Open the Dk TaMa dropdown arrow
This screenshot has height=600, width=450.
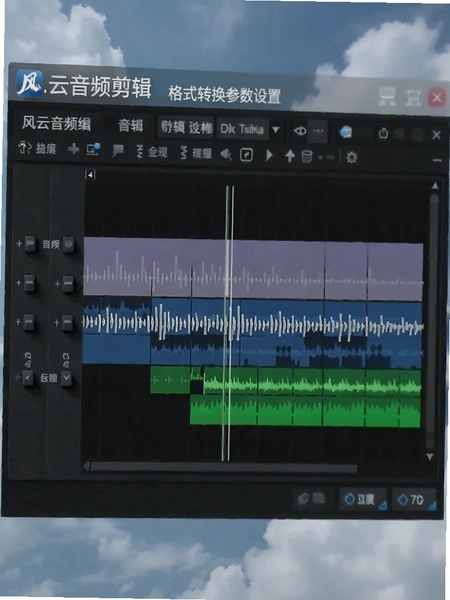pos(275,130)
